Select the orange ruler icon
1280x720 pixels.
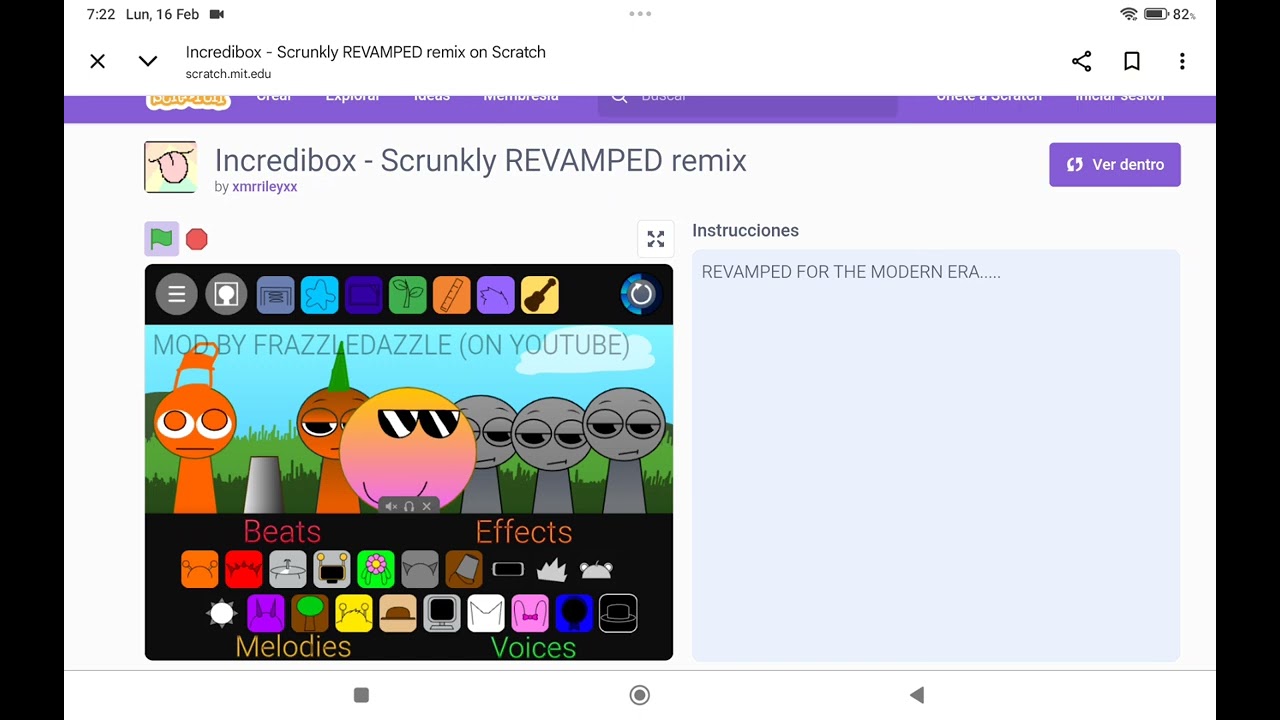point(451,295)
